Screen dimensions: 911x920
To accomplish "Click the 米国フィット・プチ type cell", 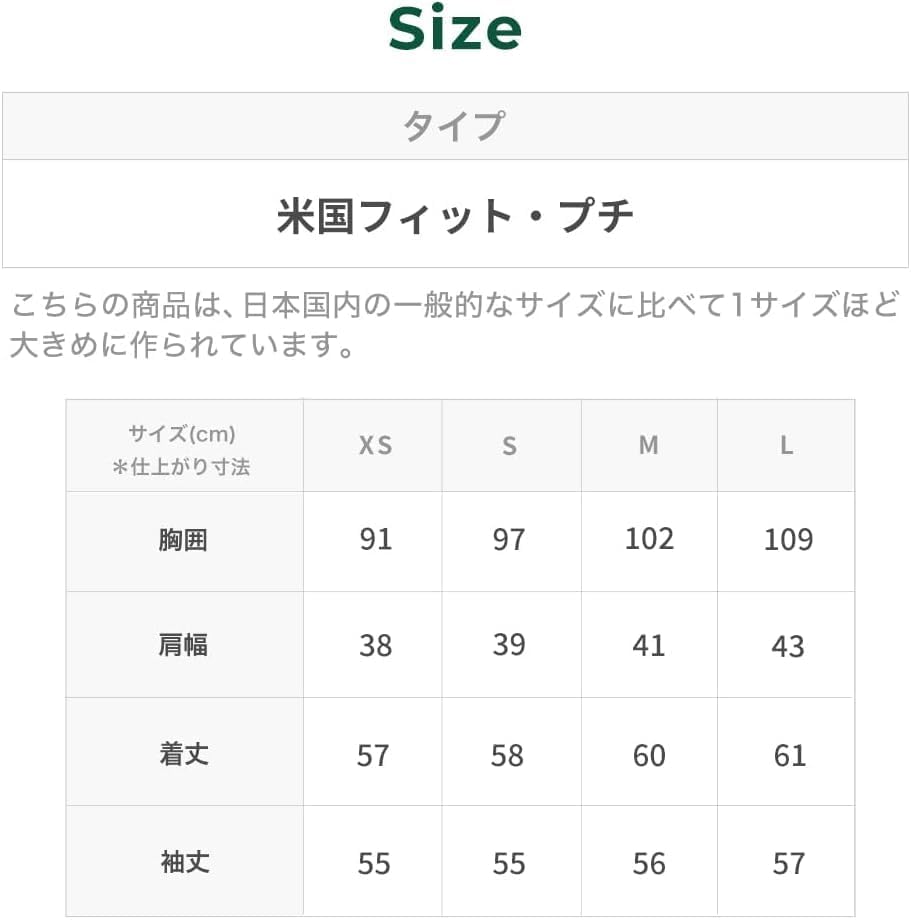I will [x=455, y=215].
